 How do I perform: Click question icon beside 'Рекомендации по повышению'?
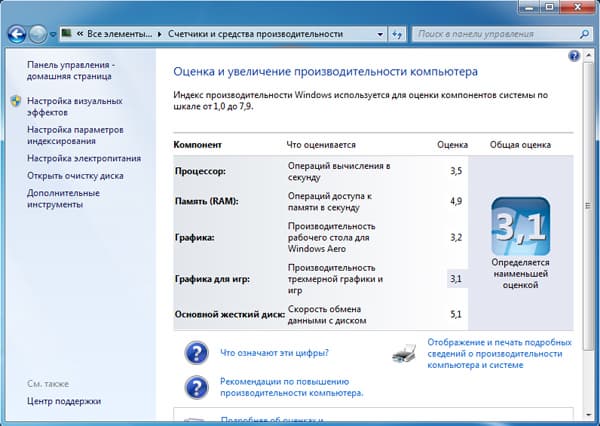tap(196, 387)
